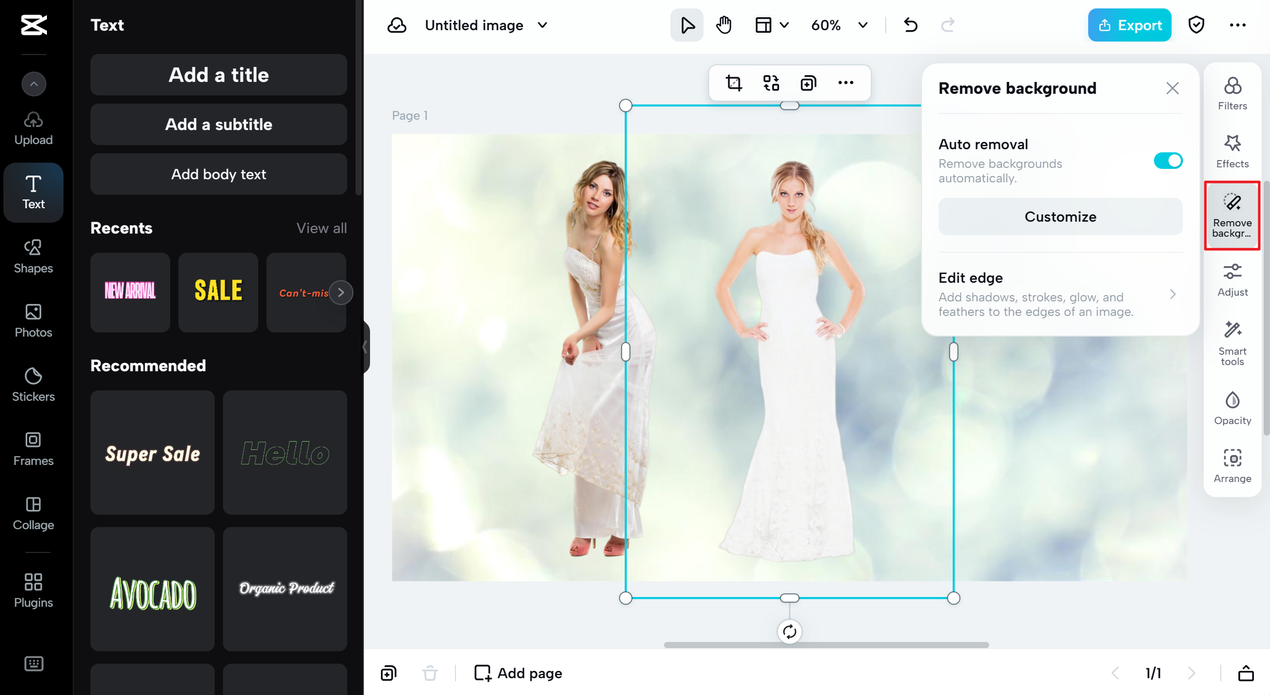1270x695 pixels.
Task: Select the Hand pan tool
Action: click(x=724, y=25)
